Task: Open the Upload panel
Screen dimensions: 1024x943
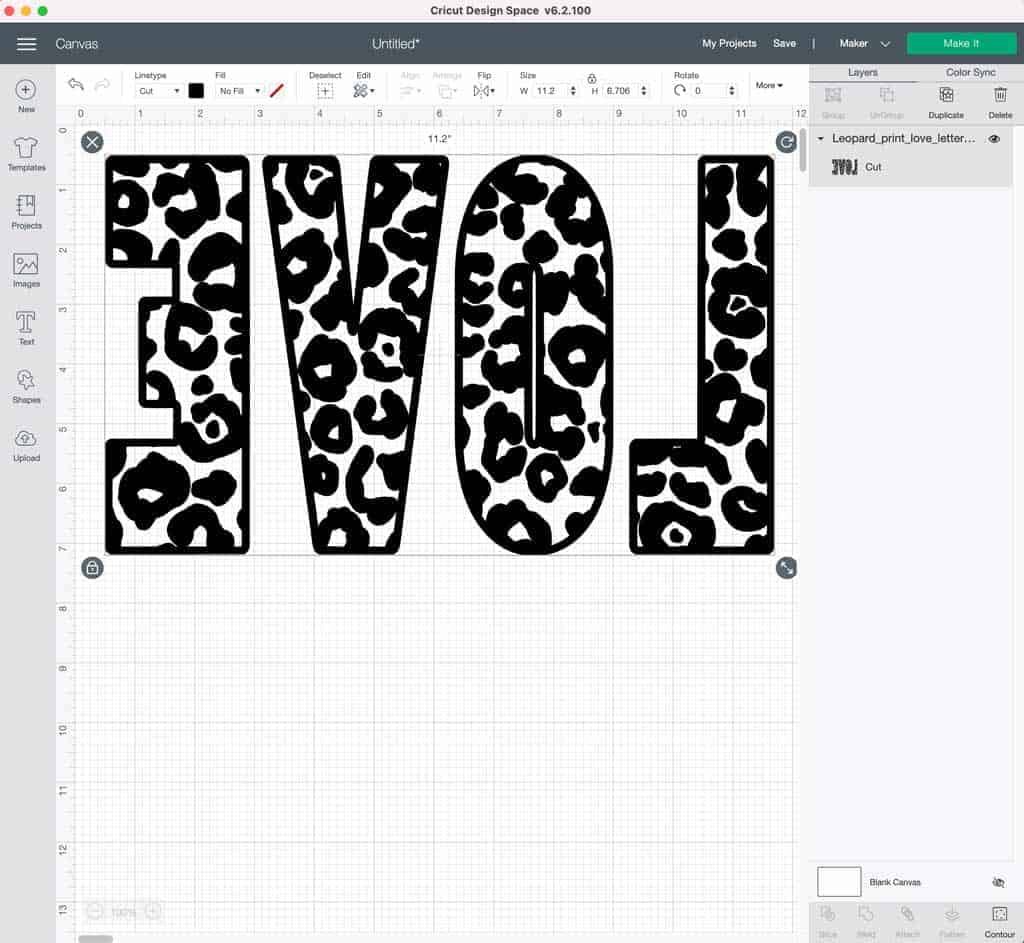Action: coord(26,445)
